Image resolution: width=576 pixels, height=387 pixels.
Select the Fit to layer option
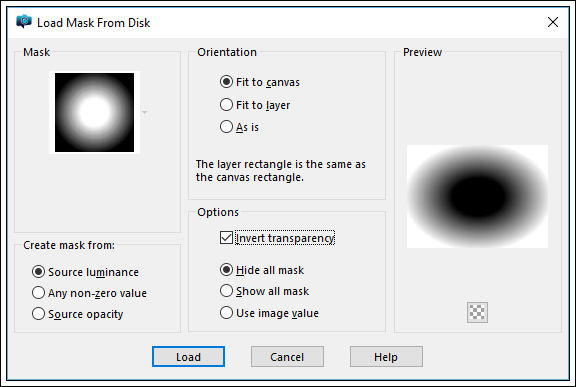[x=255, y=105]
